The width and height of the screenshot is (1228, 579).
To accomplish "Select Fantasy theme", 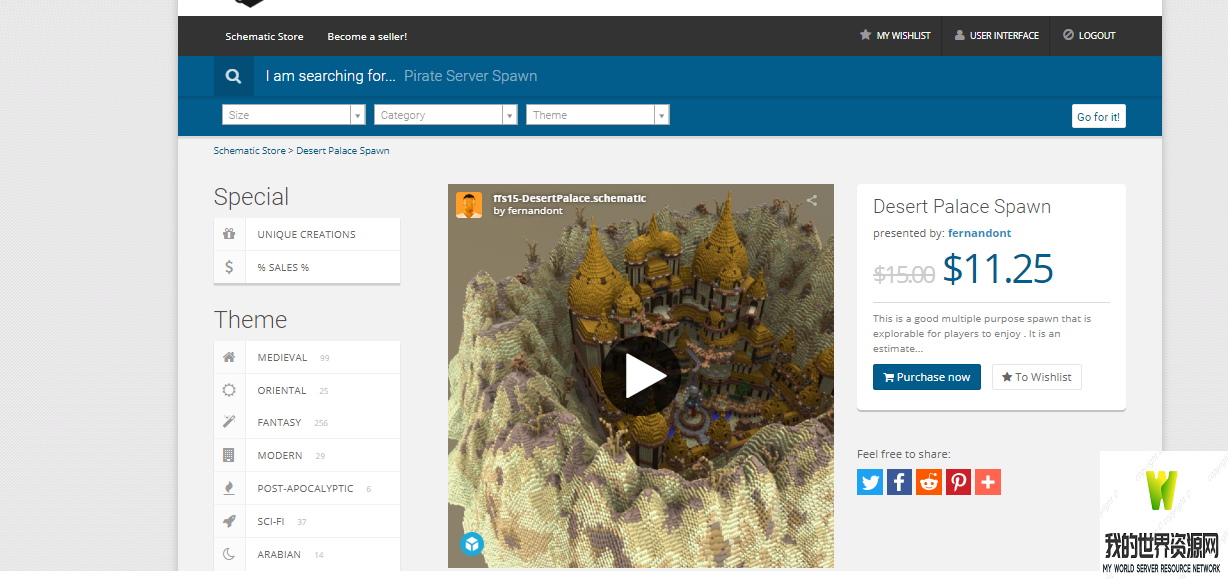I will click(307, 422).
